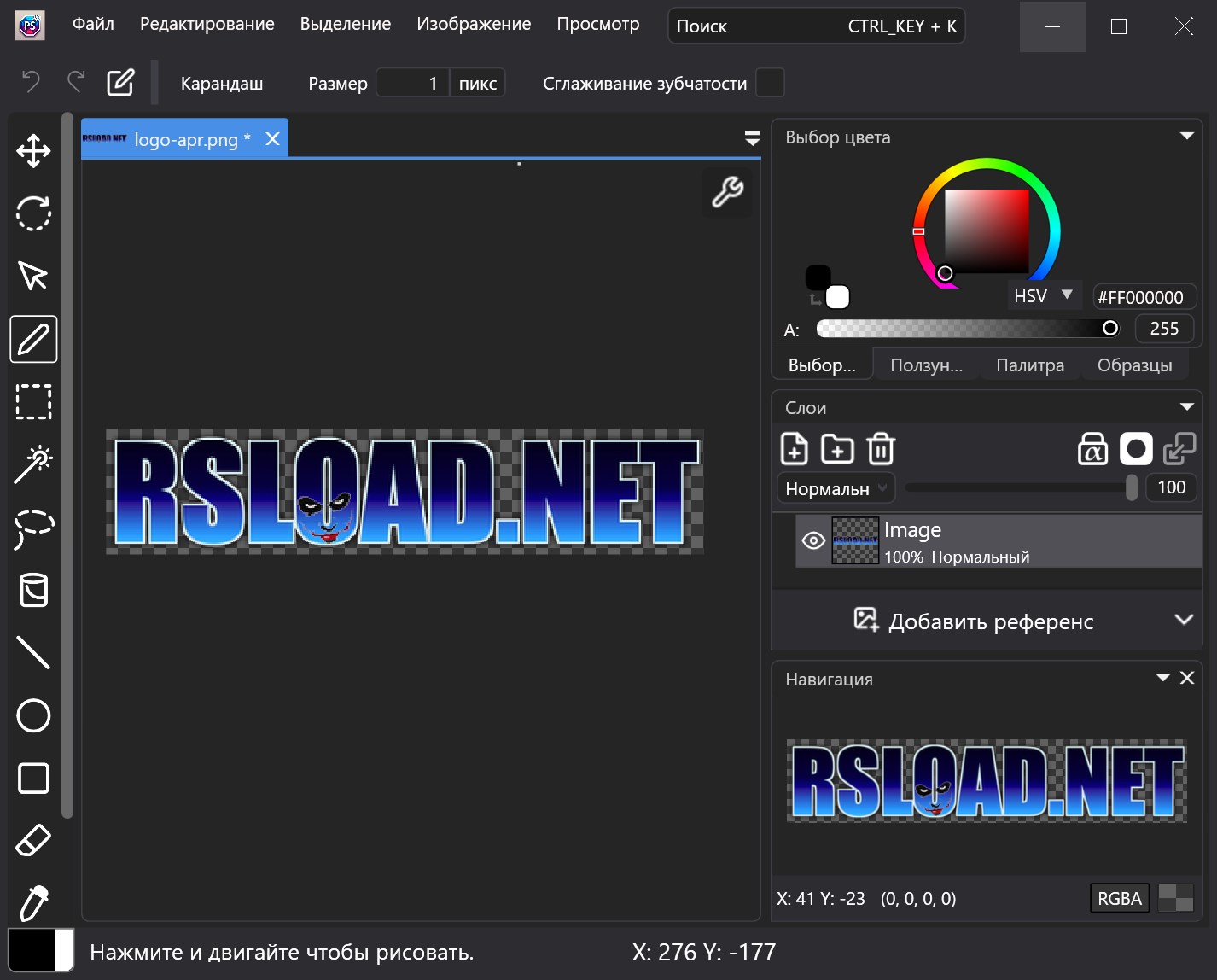This screenshot has width=1217, height=980.
Task: Swap primary and secondary colors
Action: pos(815,300)
